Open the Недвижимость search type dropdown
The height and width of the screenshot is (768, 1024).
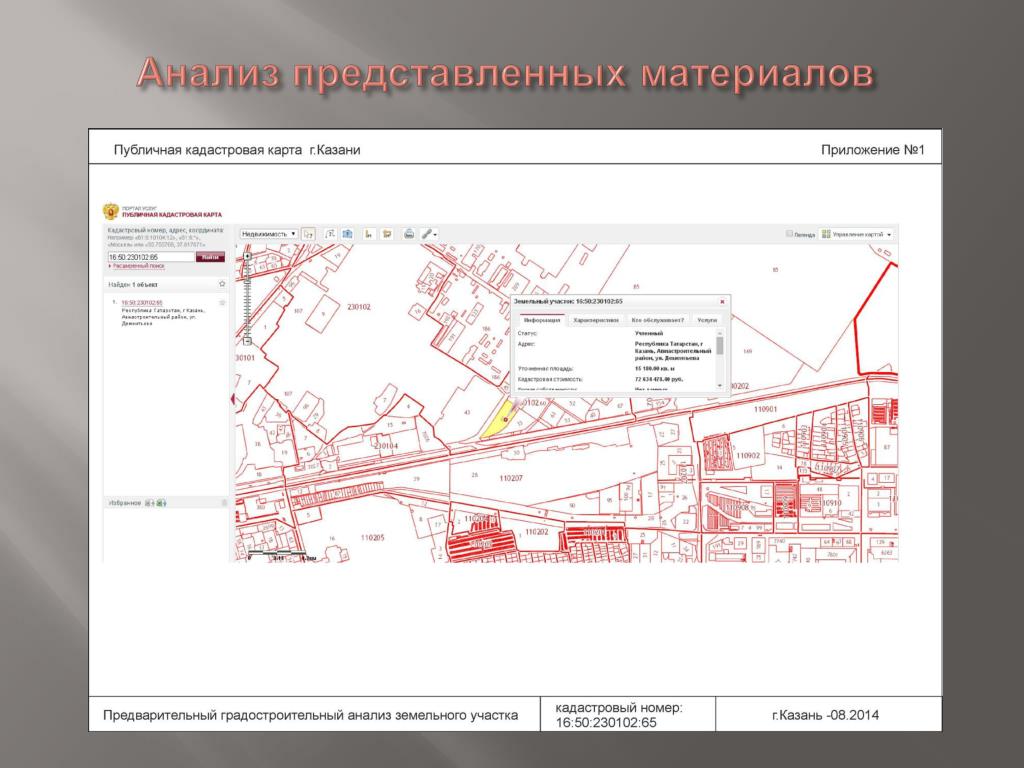(x=269, y=234)
